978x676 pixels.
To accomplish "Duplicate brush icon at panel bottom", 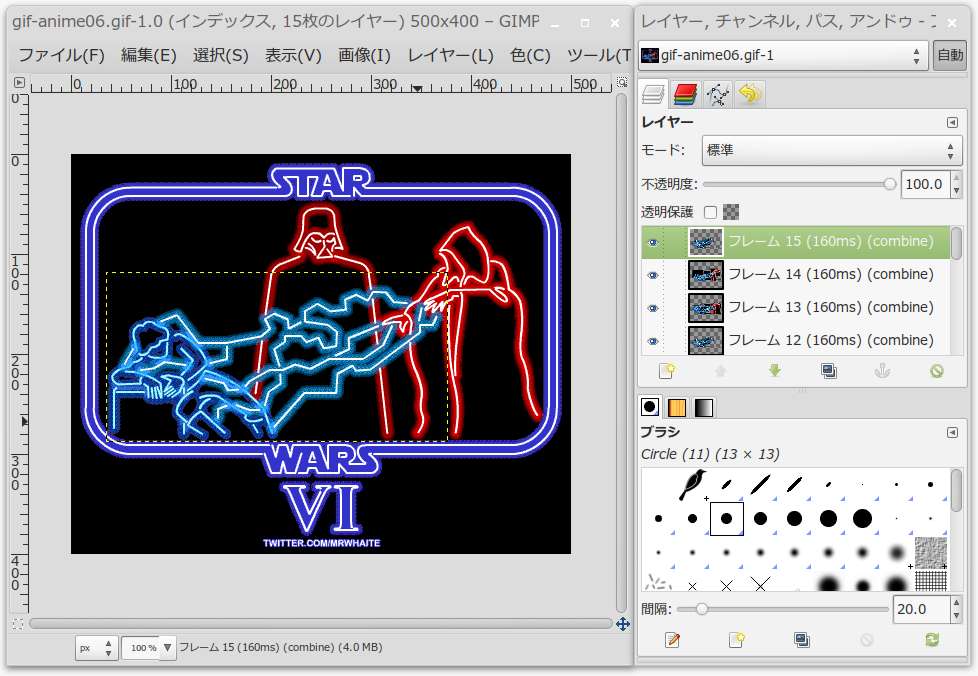I will [801, 640].
